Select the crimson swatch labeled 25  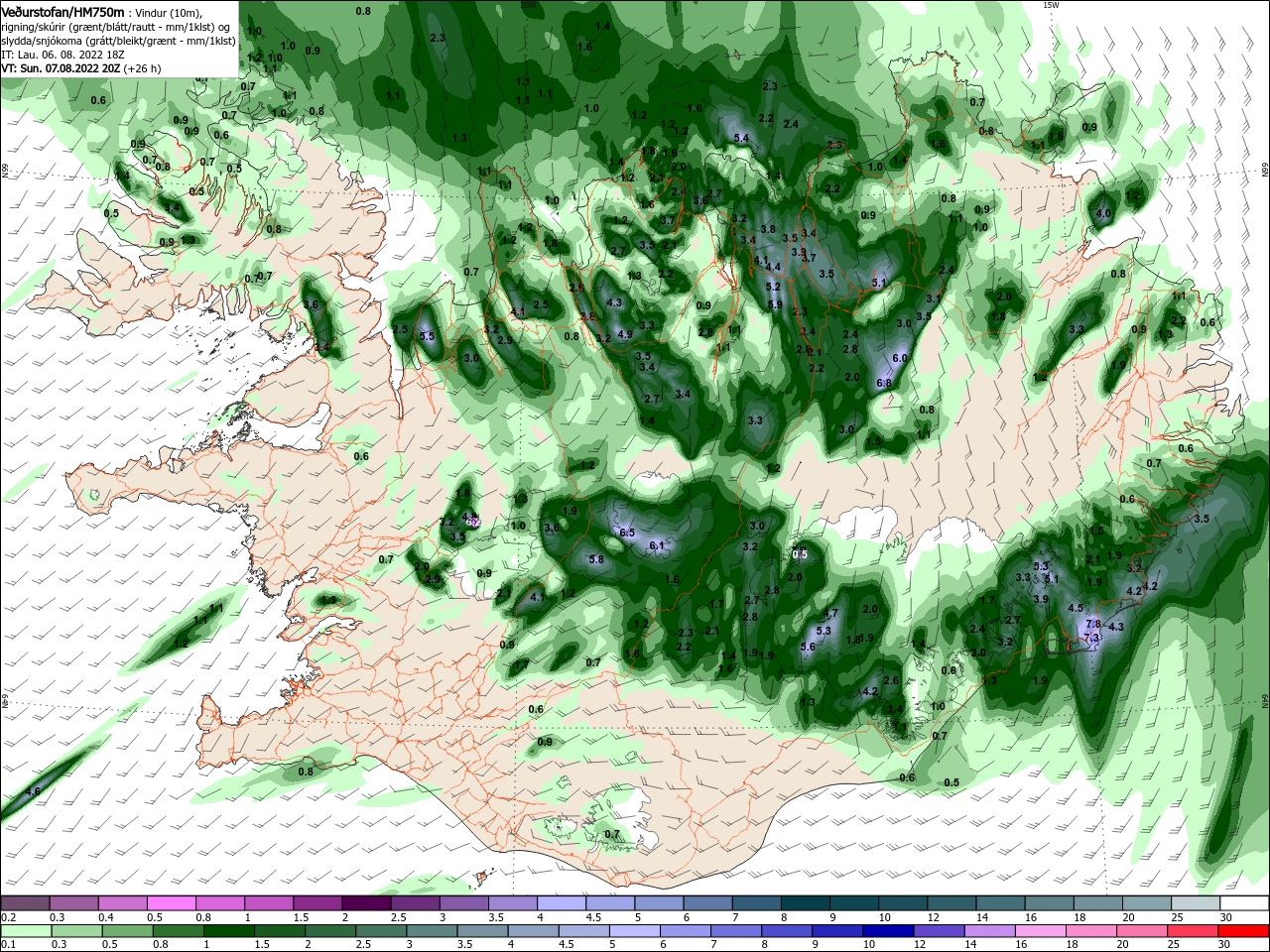(x=1194, y=931)
